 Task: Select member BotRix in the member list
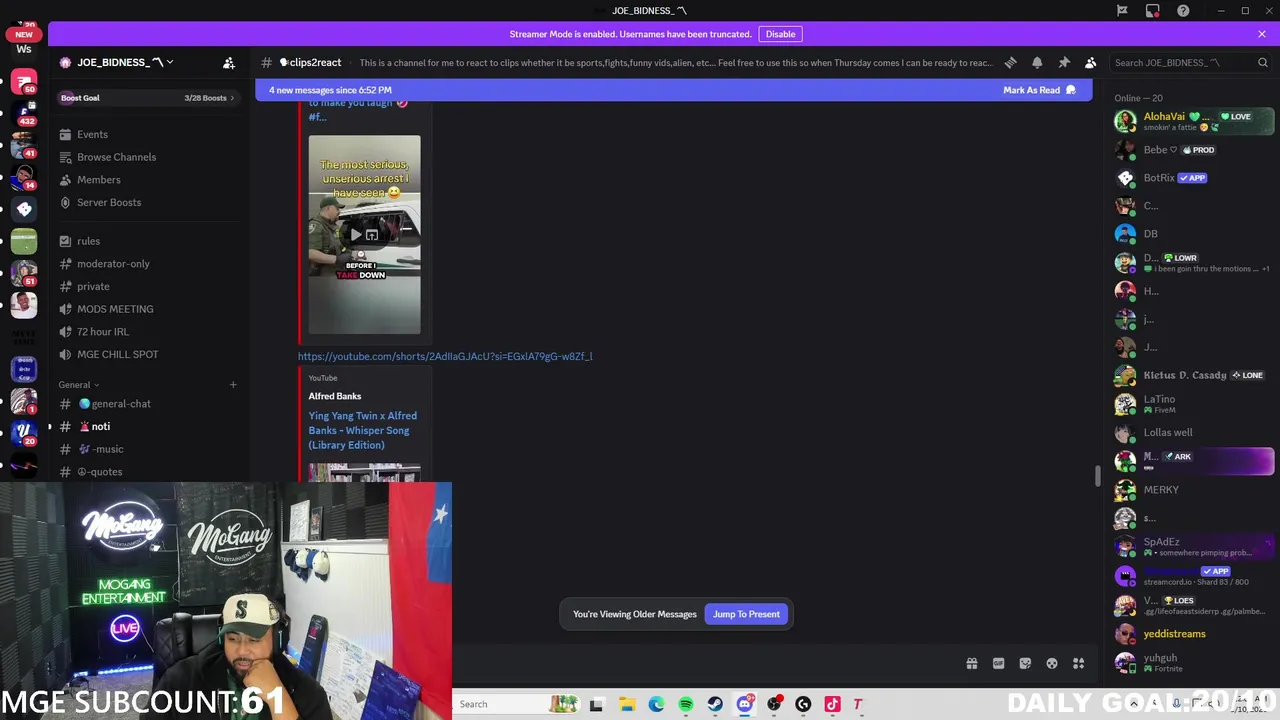(x=1194, y=178)
